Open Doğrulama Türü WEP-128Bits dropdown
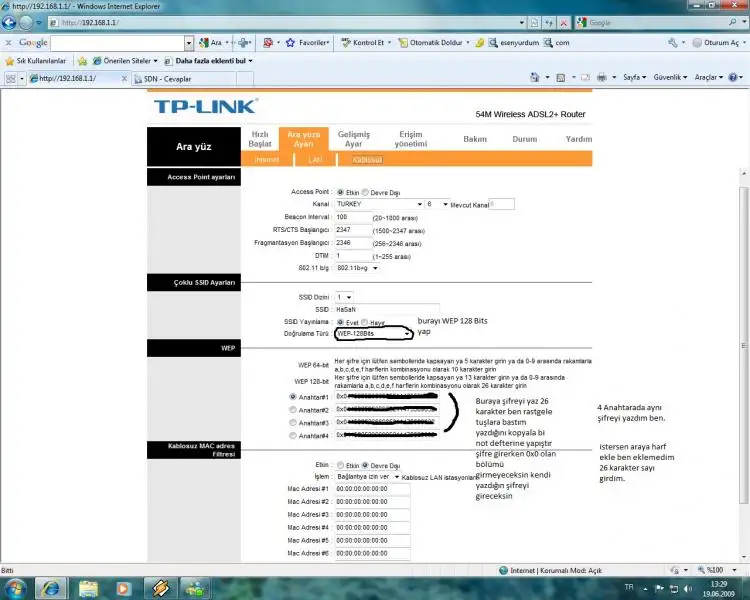This screenshot has width=750, height=600. (x=374, y=333)
